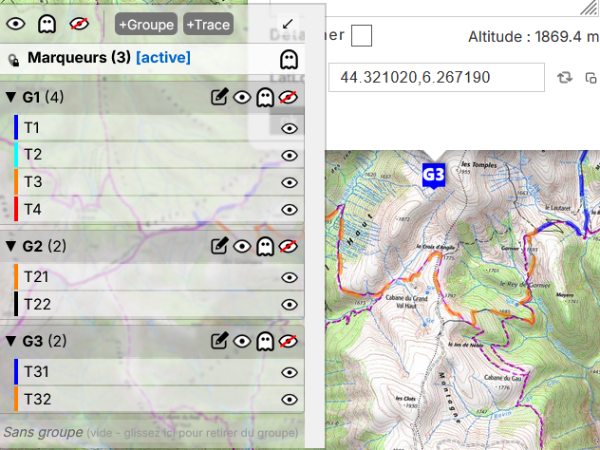Select the Marqueurs (3) active layer
The image size is (600, 450).
108,58
